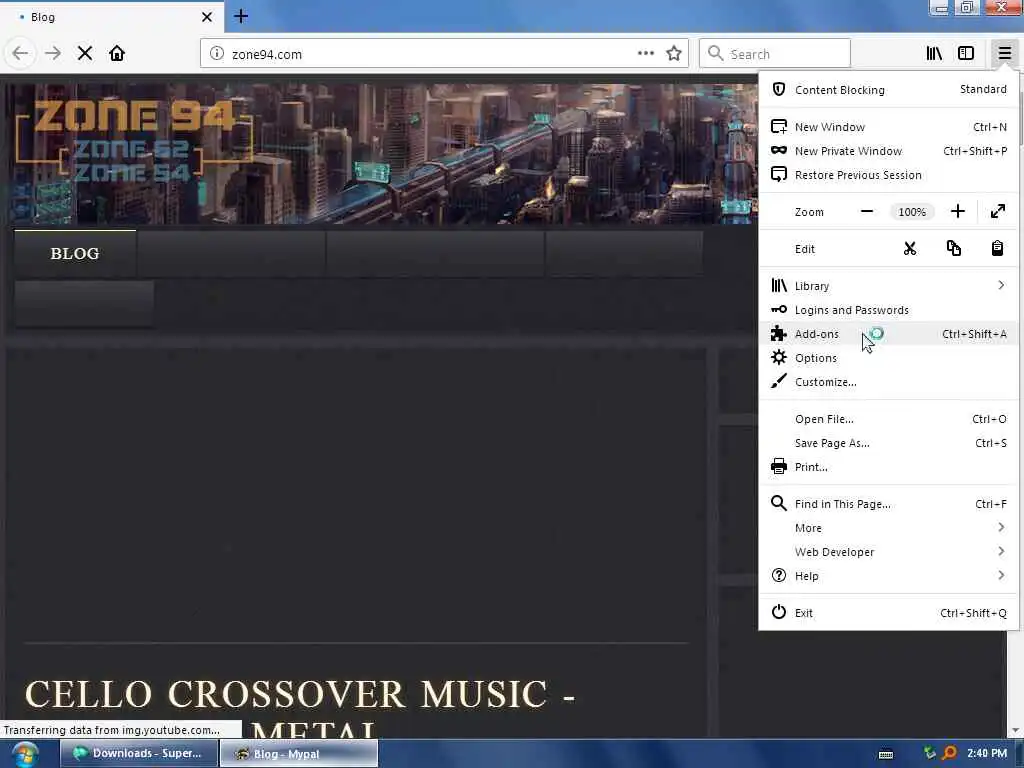Toggle the sidebar view icon
Viewport: 1024px width, 768px height.
tap(966, 54)
